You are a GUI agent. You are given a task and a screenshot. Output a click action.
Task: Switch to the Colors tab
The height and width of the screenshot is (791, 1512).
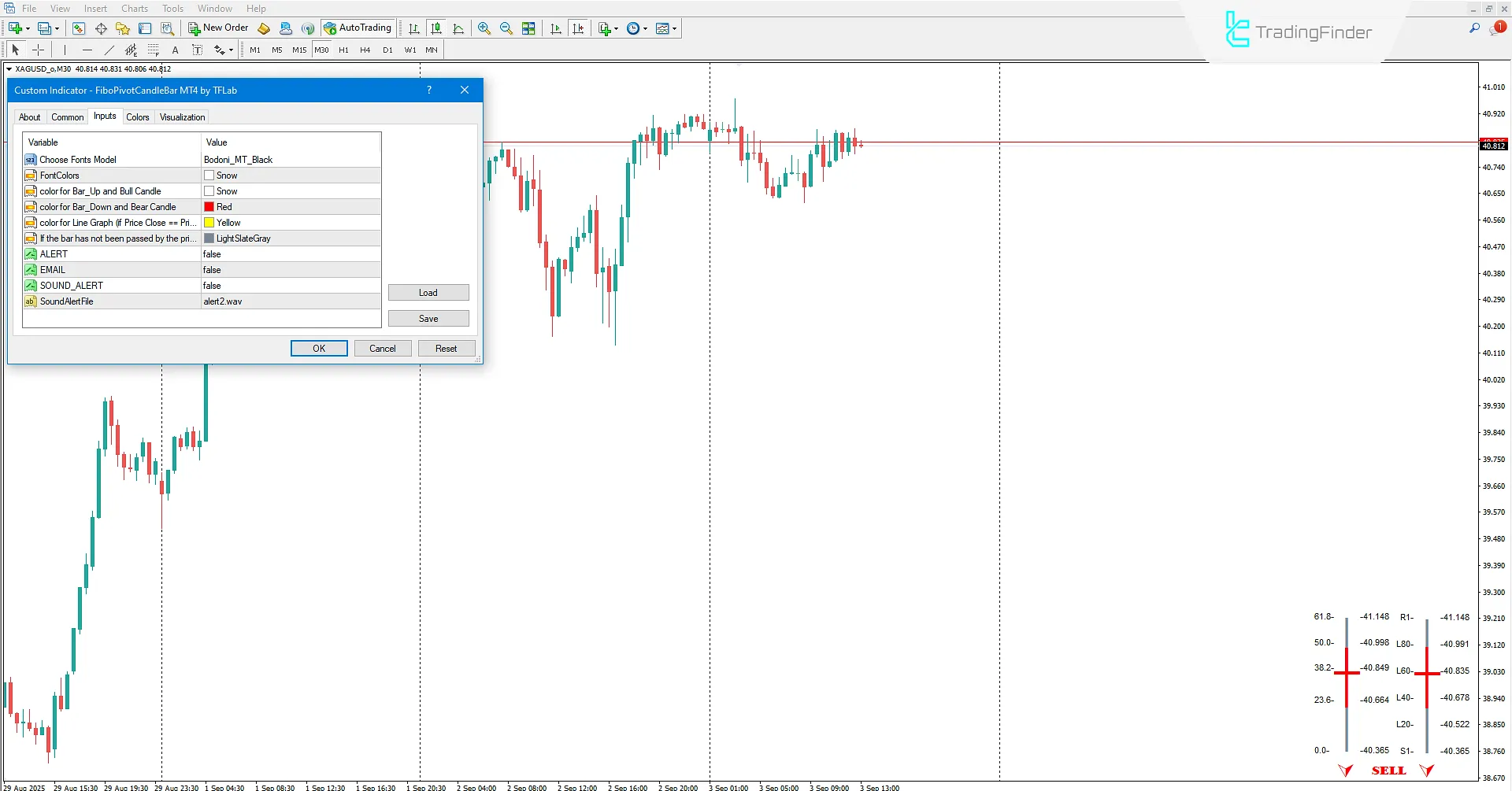138,116
